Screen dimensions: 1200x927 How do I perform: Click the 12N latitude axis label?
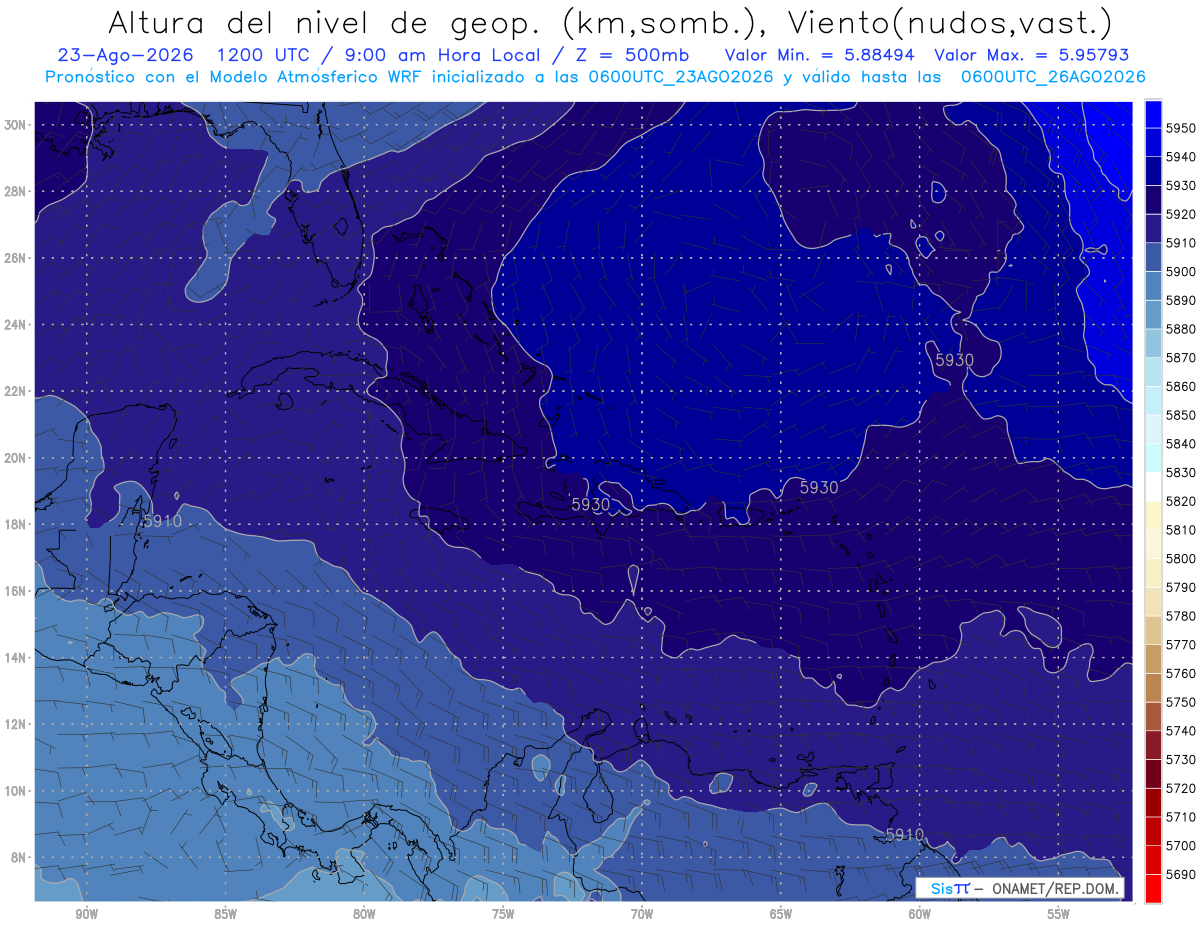point(16,724)
